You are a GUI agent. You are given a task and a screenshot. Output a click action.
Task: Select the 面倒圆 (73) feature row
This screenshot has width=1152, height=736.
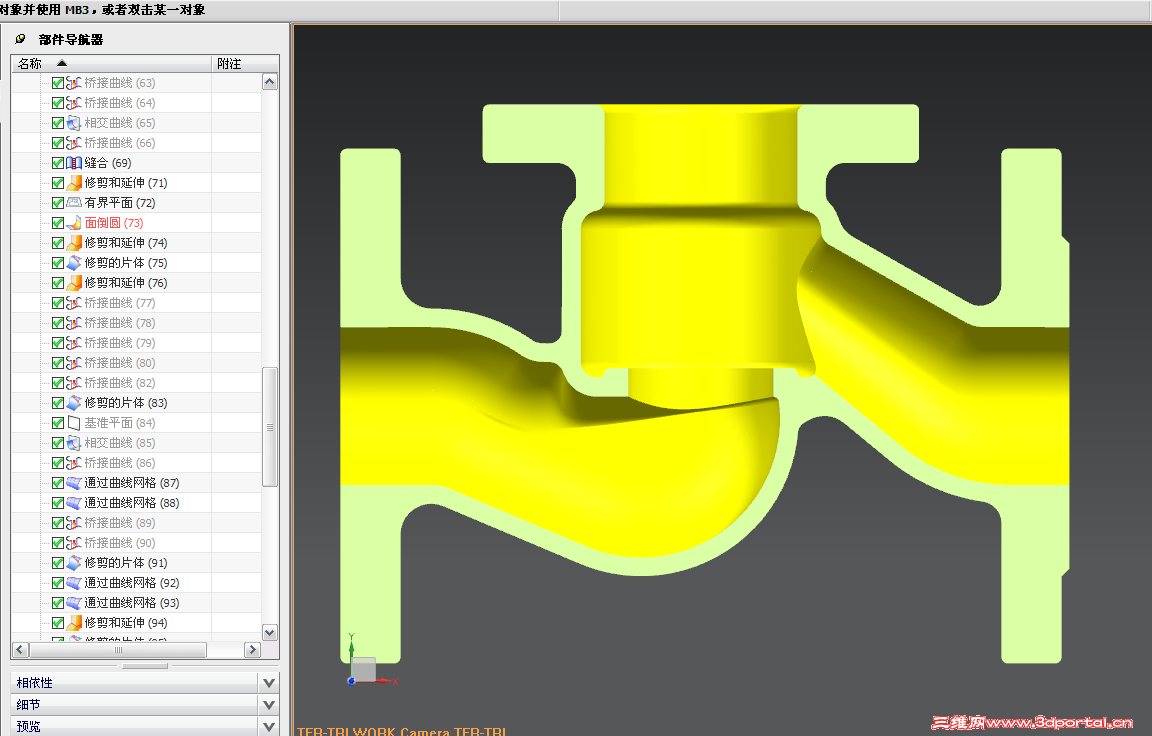click(136, 223)
